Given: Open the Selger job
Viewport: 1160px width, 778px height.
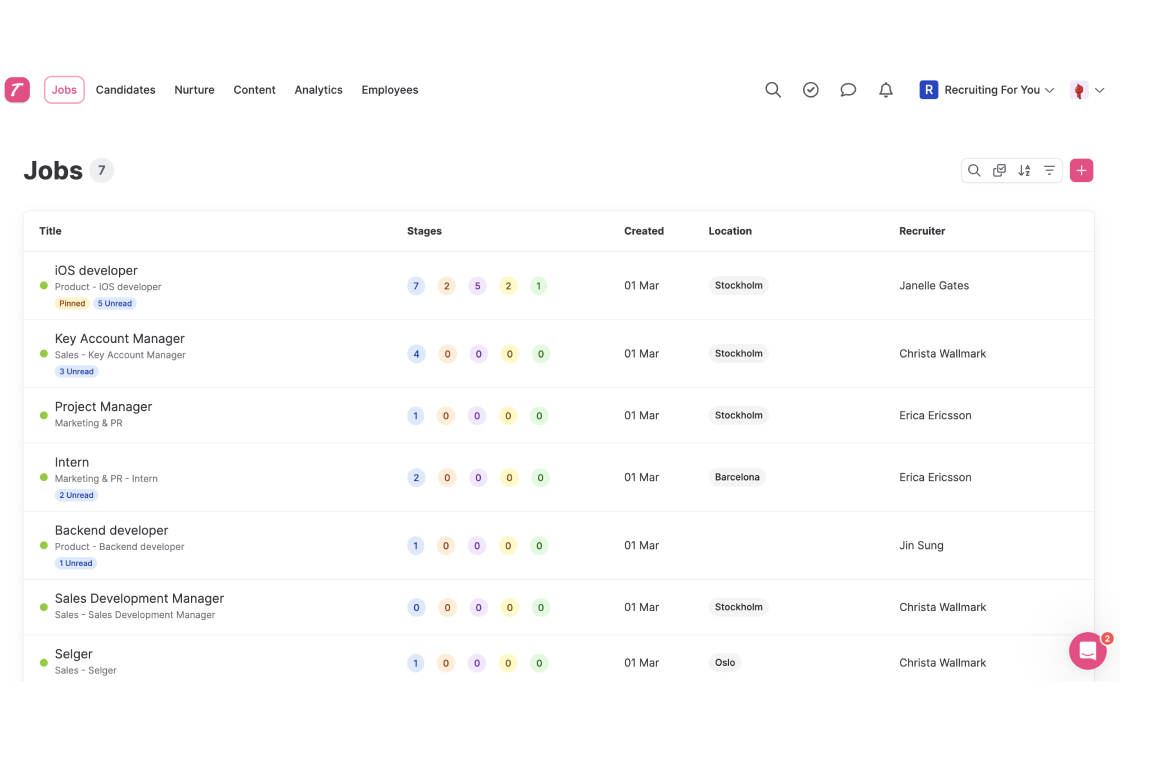Looking at the screenshot, I should tap(73, 654).
